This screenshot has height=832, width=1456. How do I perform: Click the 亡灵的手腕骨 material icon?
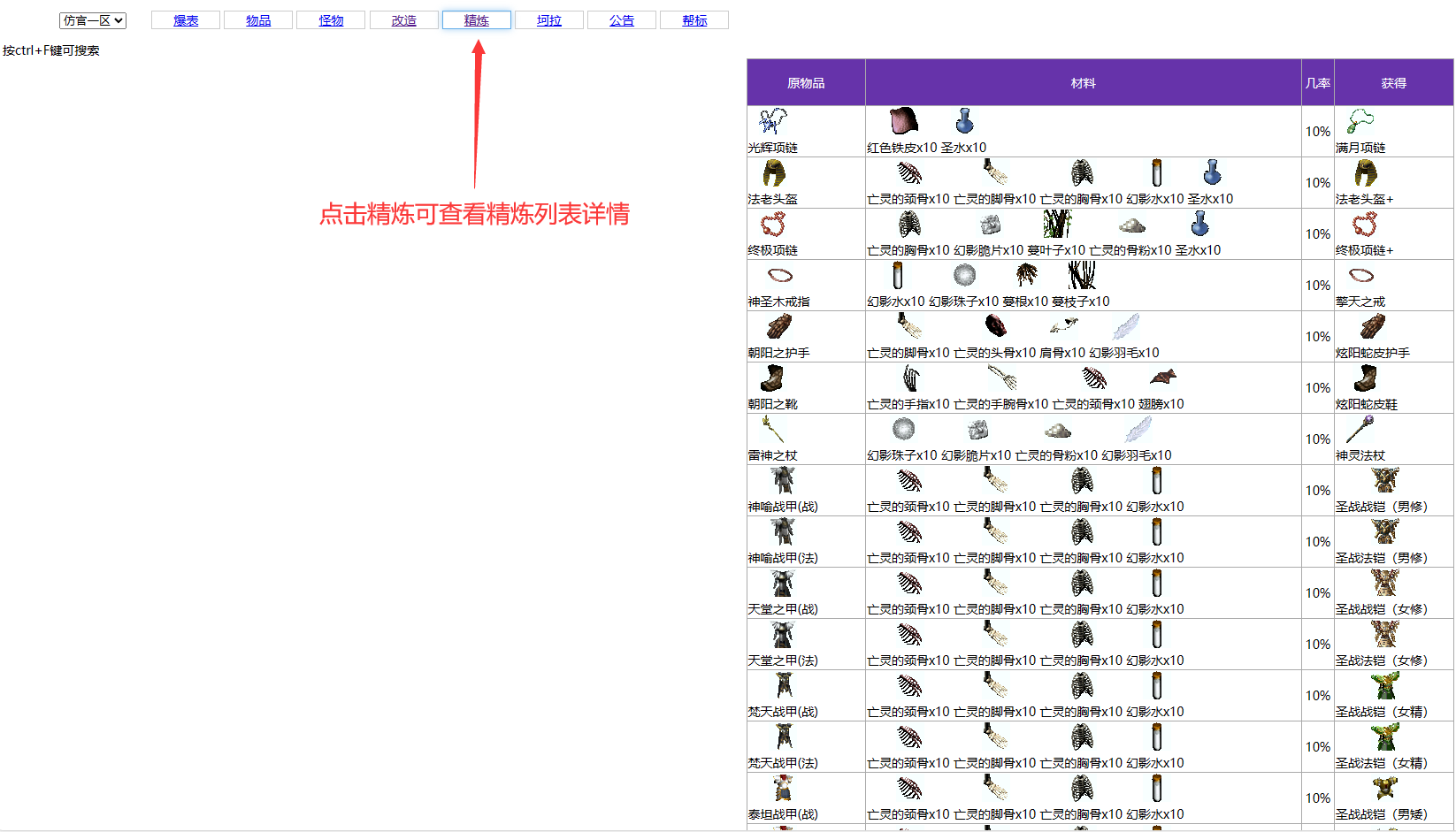pos(1002,378)
